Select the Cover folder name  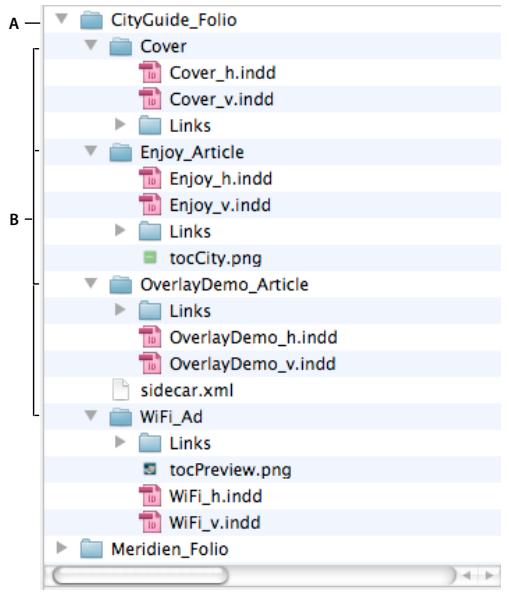point(163,46)
